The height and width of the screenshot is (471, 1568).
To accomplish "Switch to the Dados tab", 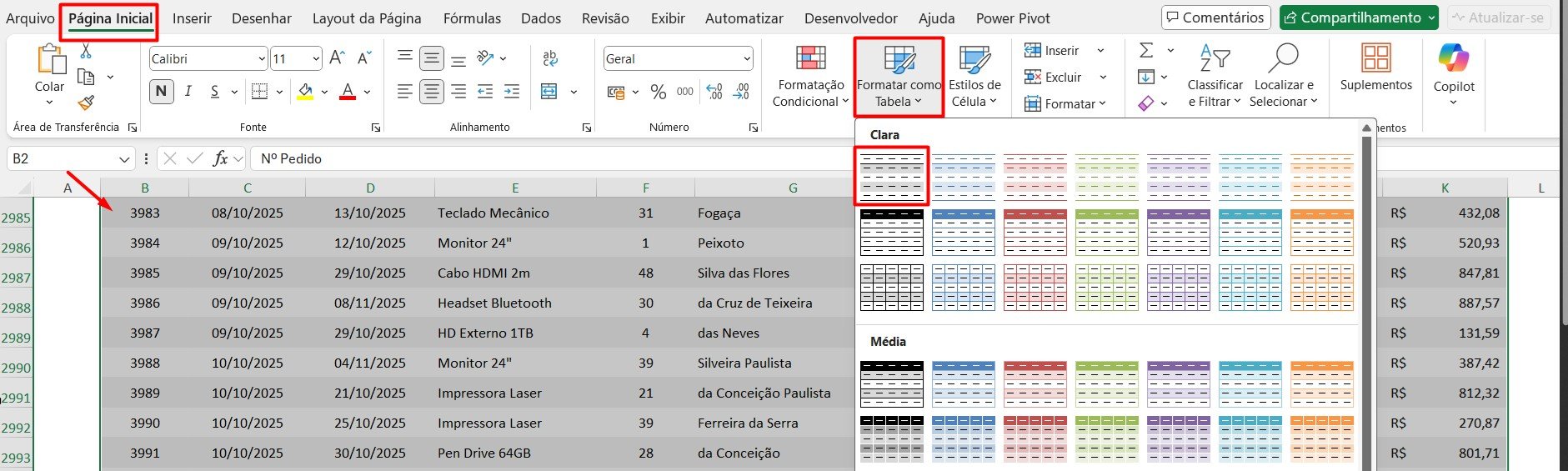I will pyautogui.click(x=541, y=18).
